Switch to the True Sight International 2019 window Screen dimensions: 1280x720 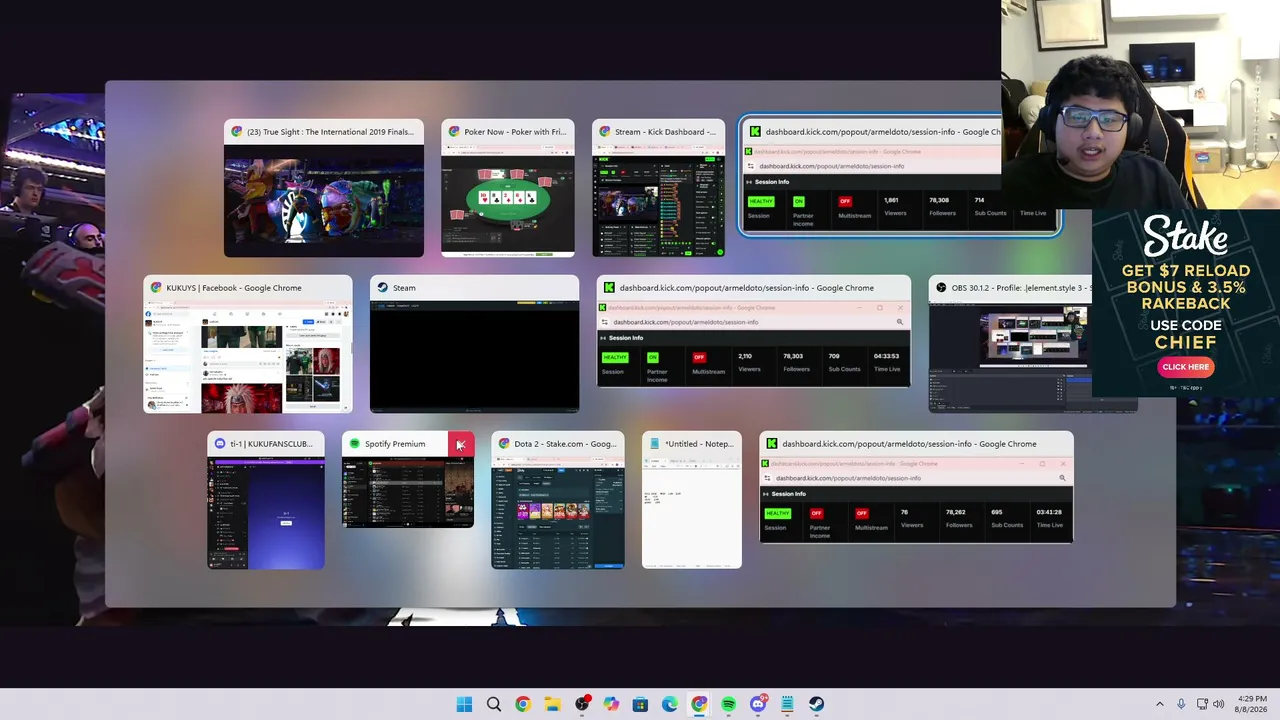click(324, 188)
